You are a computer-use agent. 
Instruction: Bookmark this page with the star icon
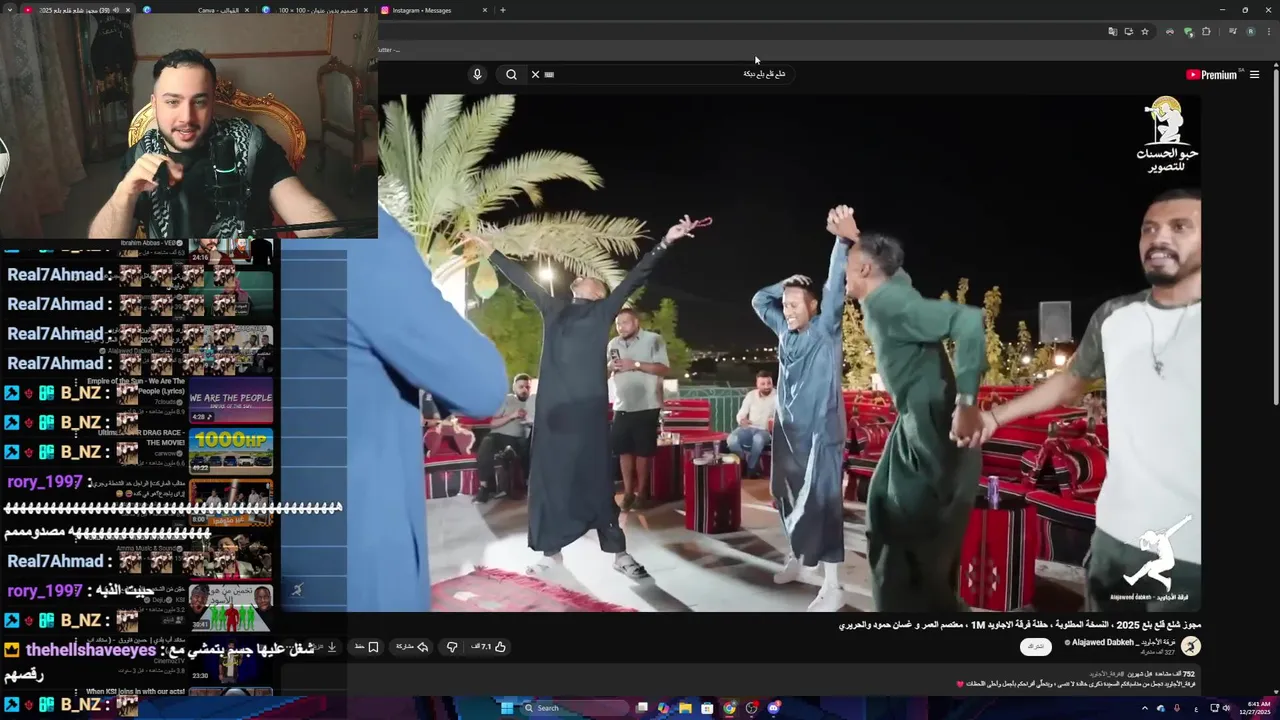coord(1145,32)
